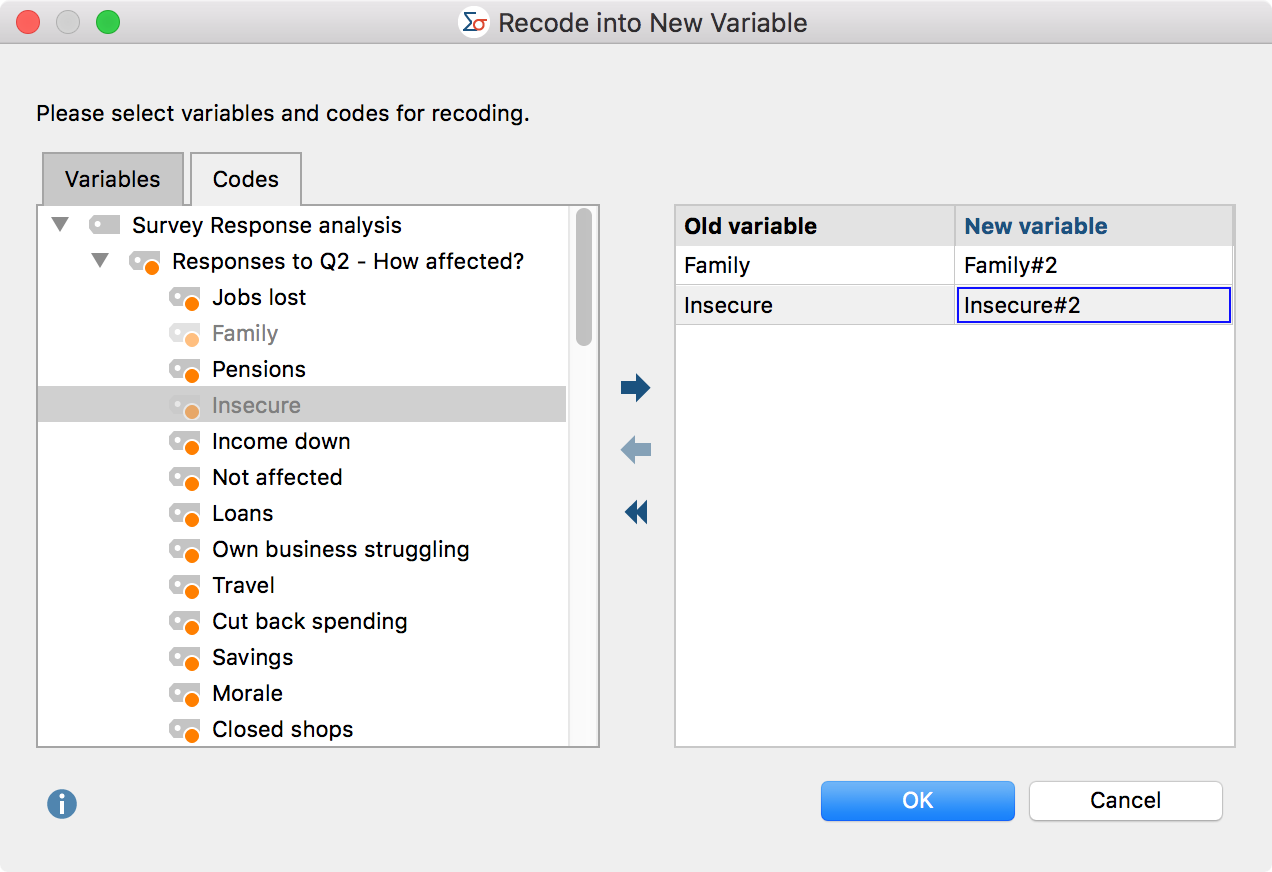Collapse the Survey Response analysis tree node
The width and height of the screenshot is (1272, 872).
point(60,226)
